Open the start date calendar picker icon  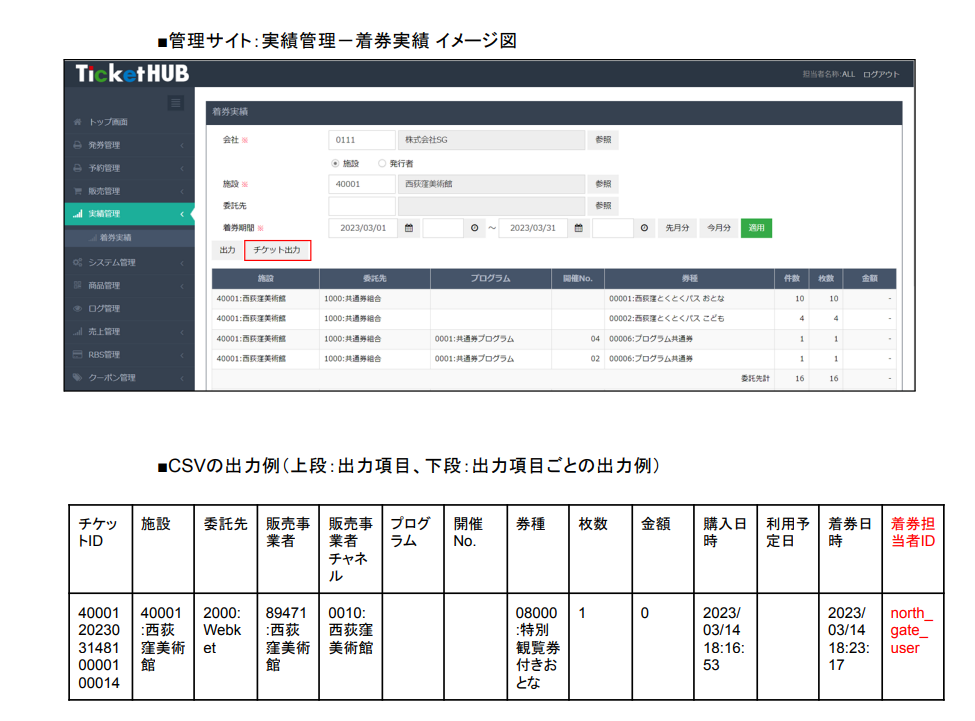408,228
